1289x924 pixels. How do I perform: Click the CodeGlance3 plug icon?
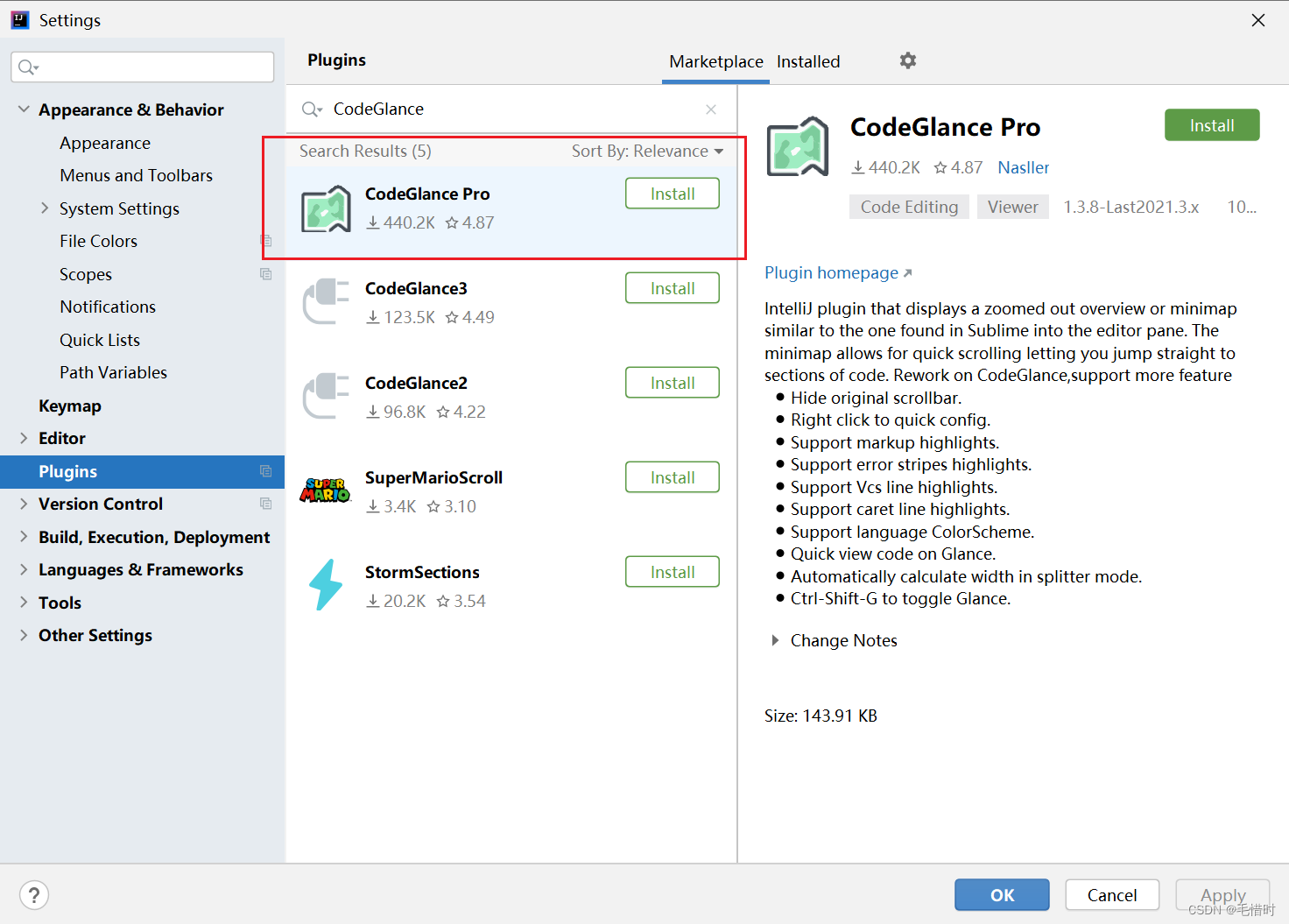coord(326,301)
